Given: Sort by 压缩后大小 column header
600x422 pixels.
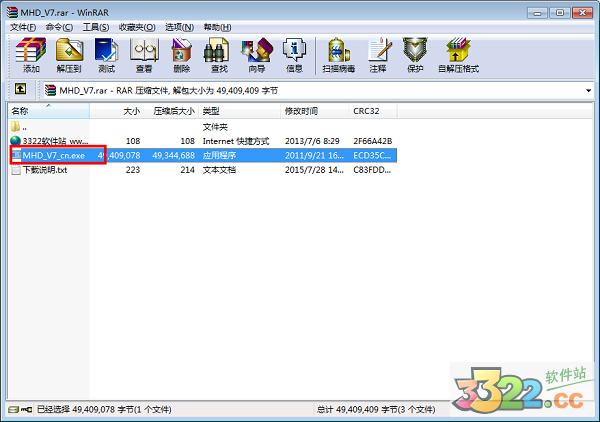Looking at the screenshot, I should [x=171, y=111].
